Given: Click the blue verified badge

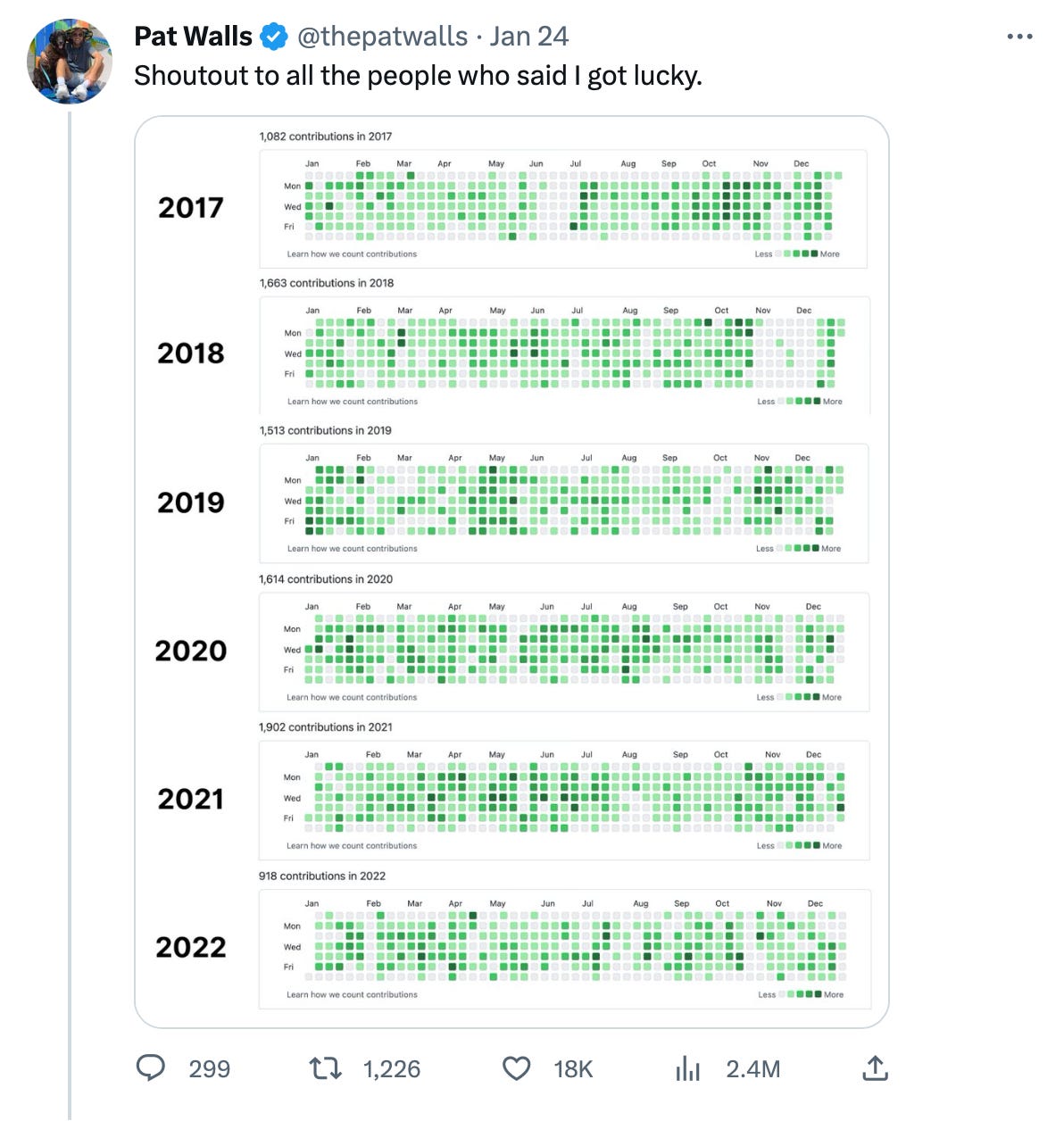Looking at the screenshot, I should click(x=274, y=37).
